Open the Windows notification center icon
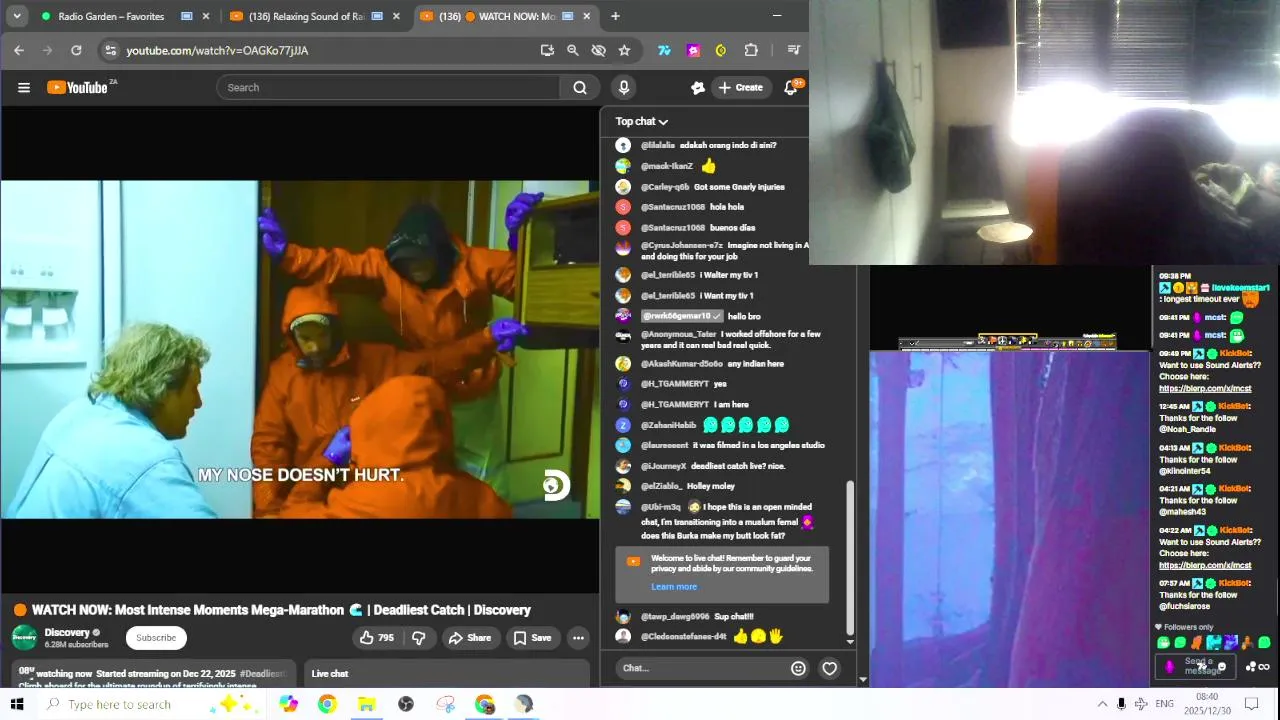 coord(1250,704)
